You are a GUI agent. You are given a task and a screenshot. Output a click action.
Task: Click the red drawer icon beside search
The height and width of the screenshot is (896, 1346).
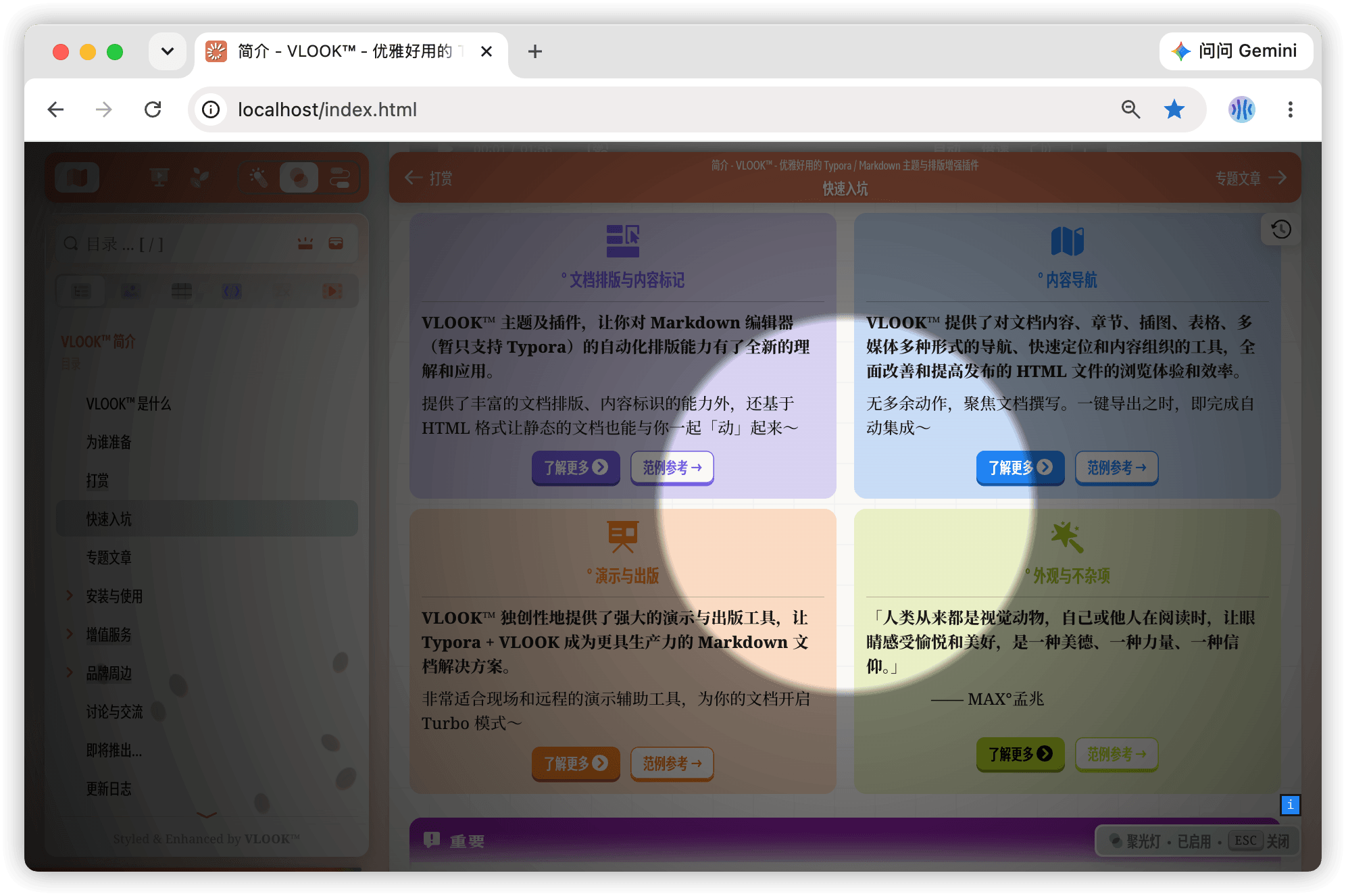click(336, 243)
